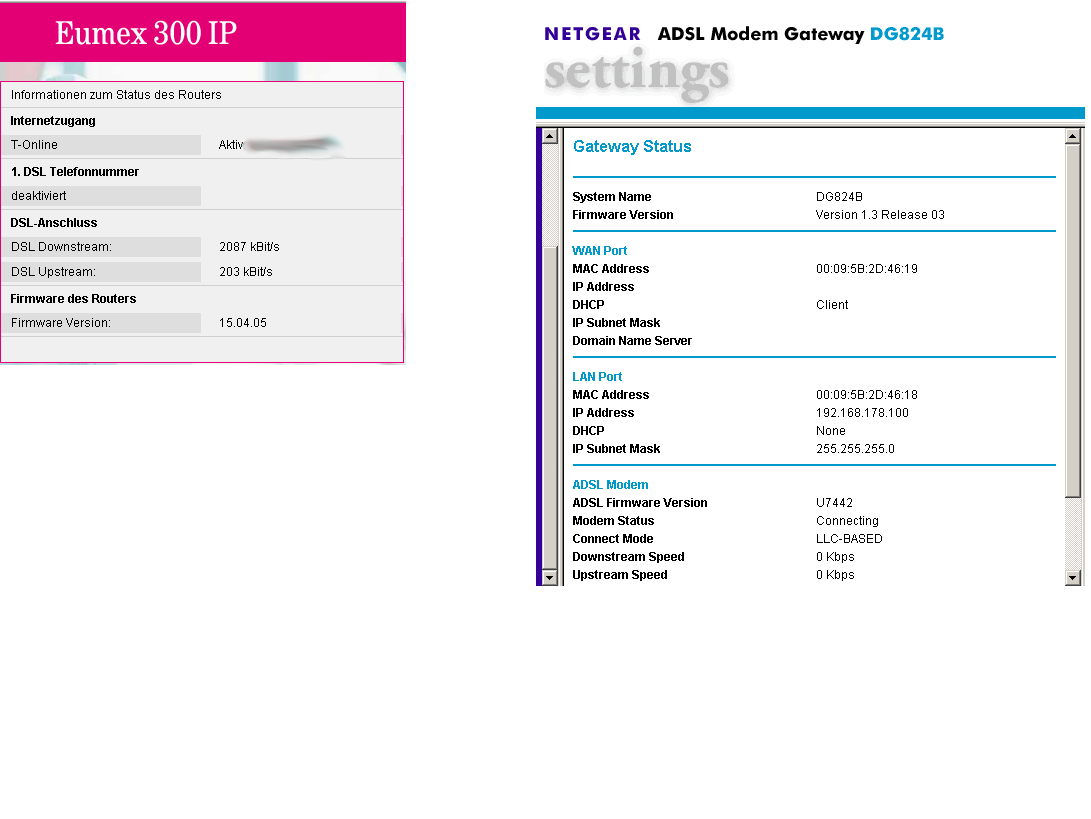Click the 1. DSL Telefonnummer heading
The width and height of the screenshot is (1091, 819).
(x=74, y=171)
